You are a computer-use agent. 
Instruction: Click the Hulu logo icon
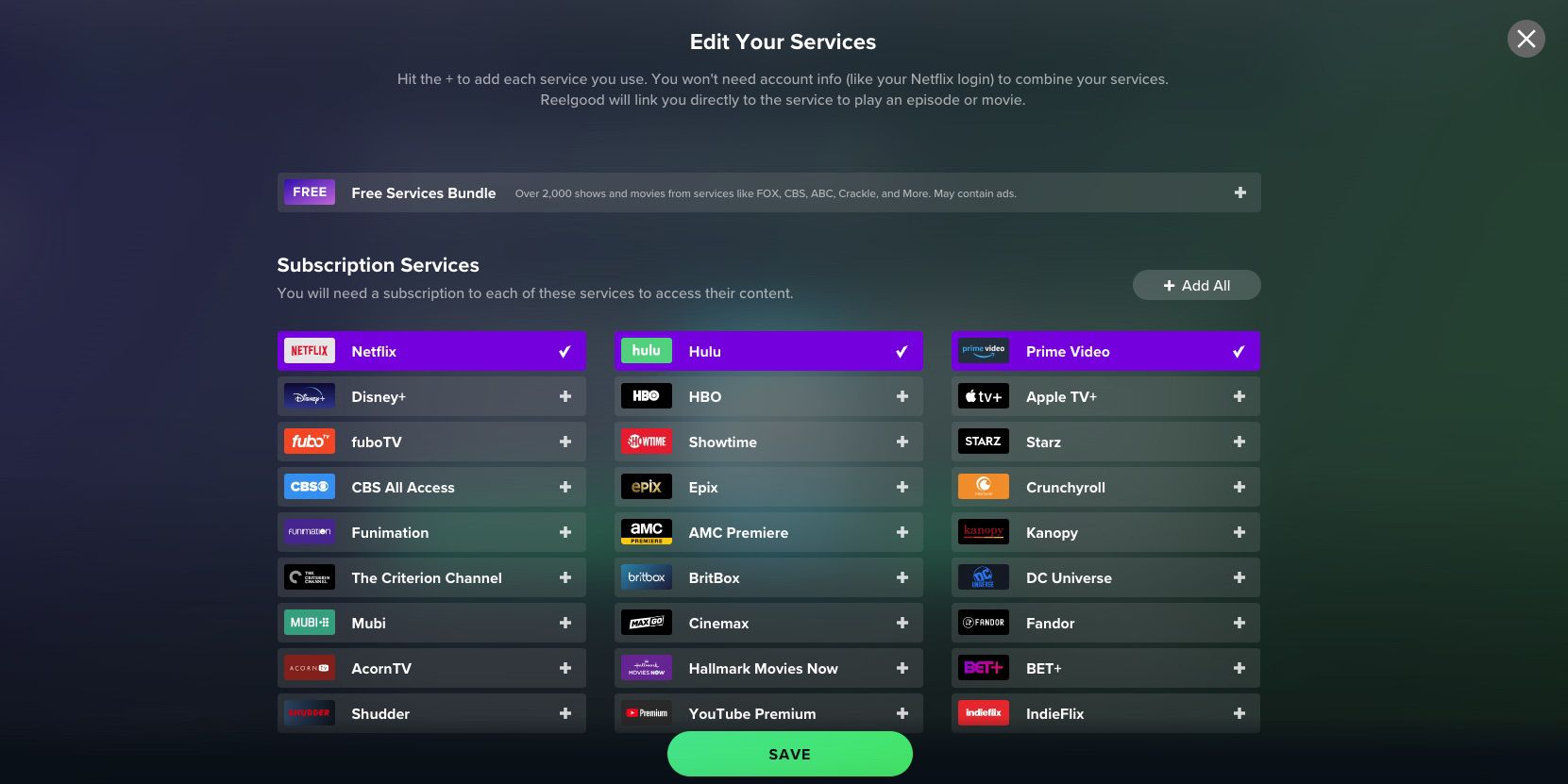647,351
